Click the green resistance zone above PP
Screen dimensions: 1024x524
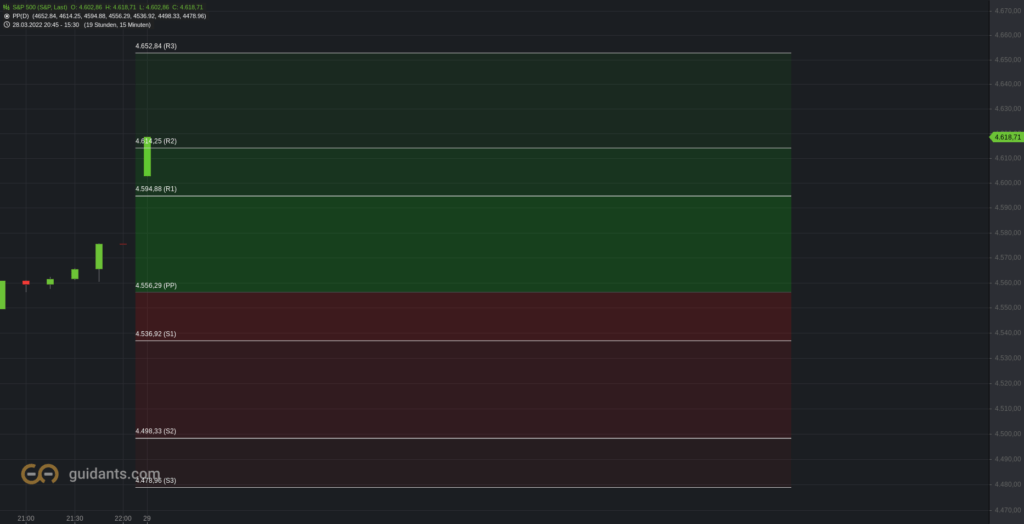pos(463,172)
